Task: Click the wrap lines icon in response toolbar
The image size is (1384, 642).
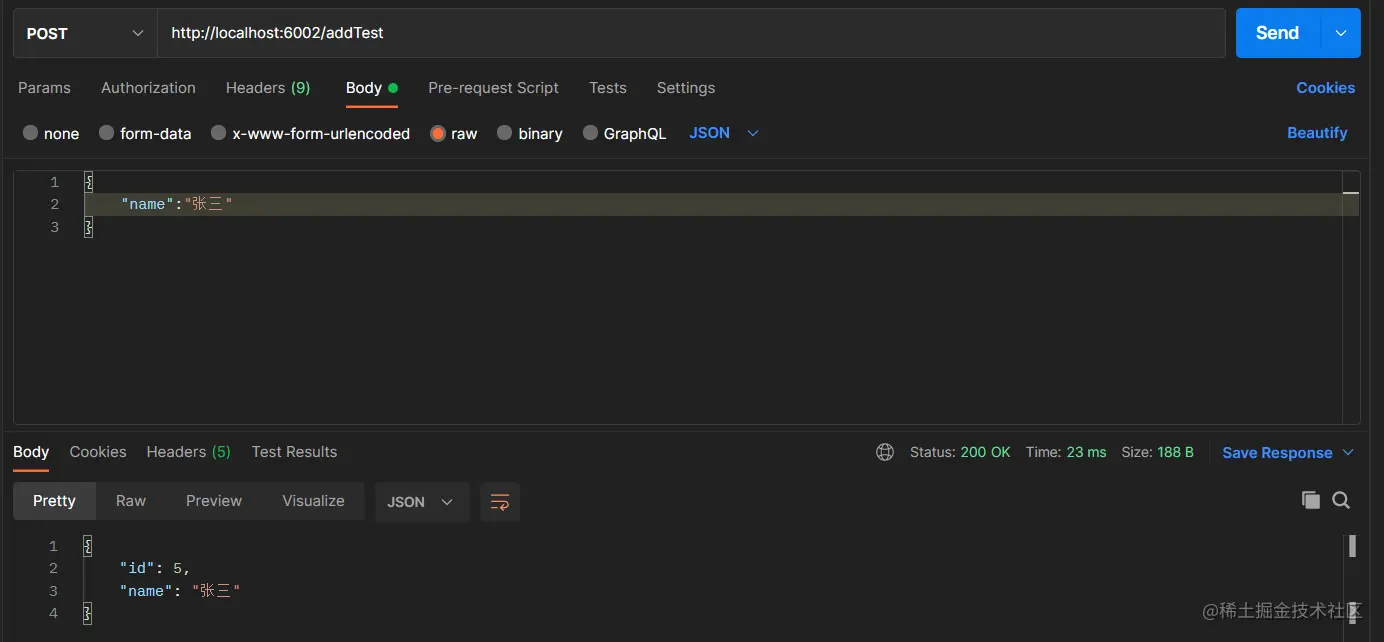Action: (500, 502)
